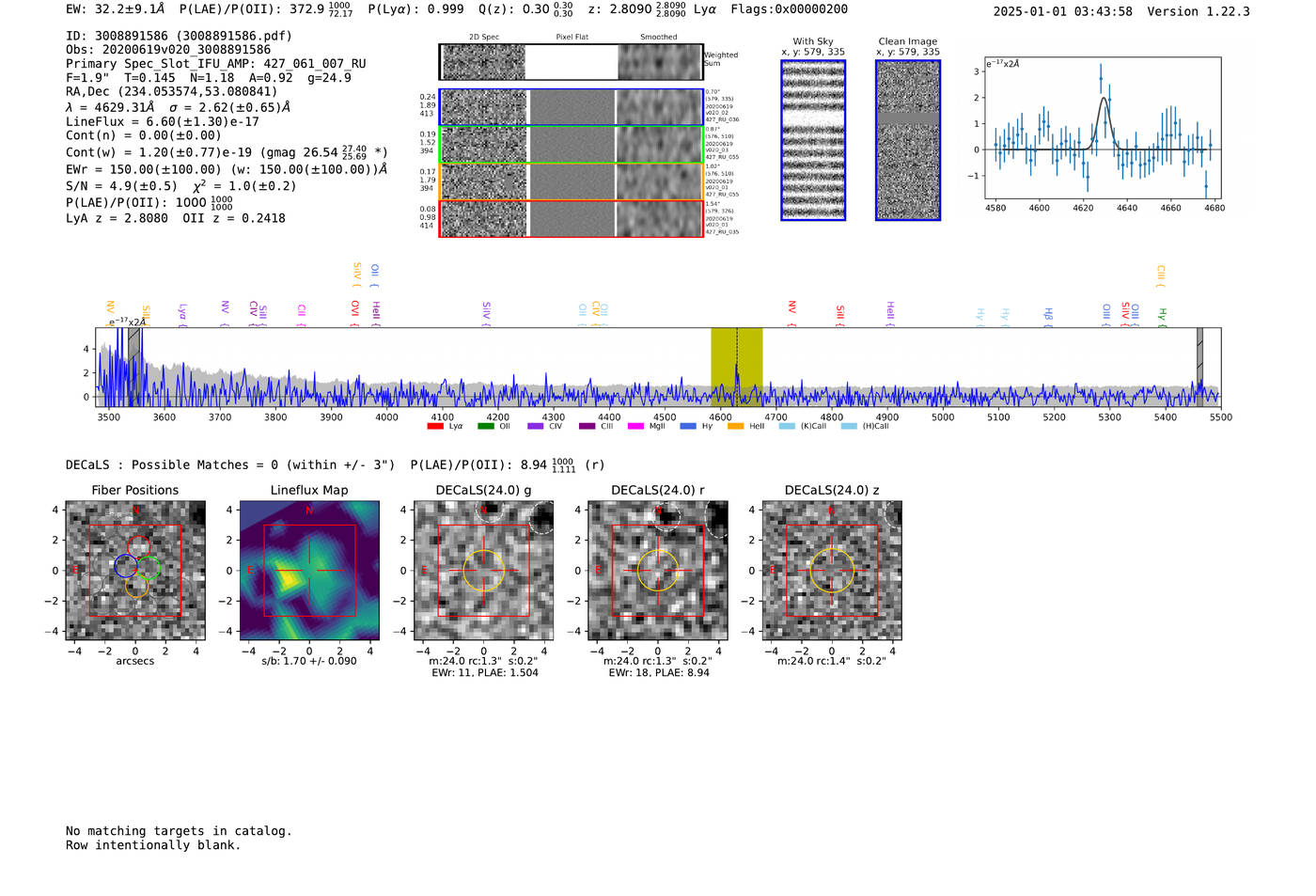Click the 'EWr: 18, PLAE: 8.94' caption
The height and width of the screenshot is (896, 1316).
(659, 673)
